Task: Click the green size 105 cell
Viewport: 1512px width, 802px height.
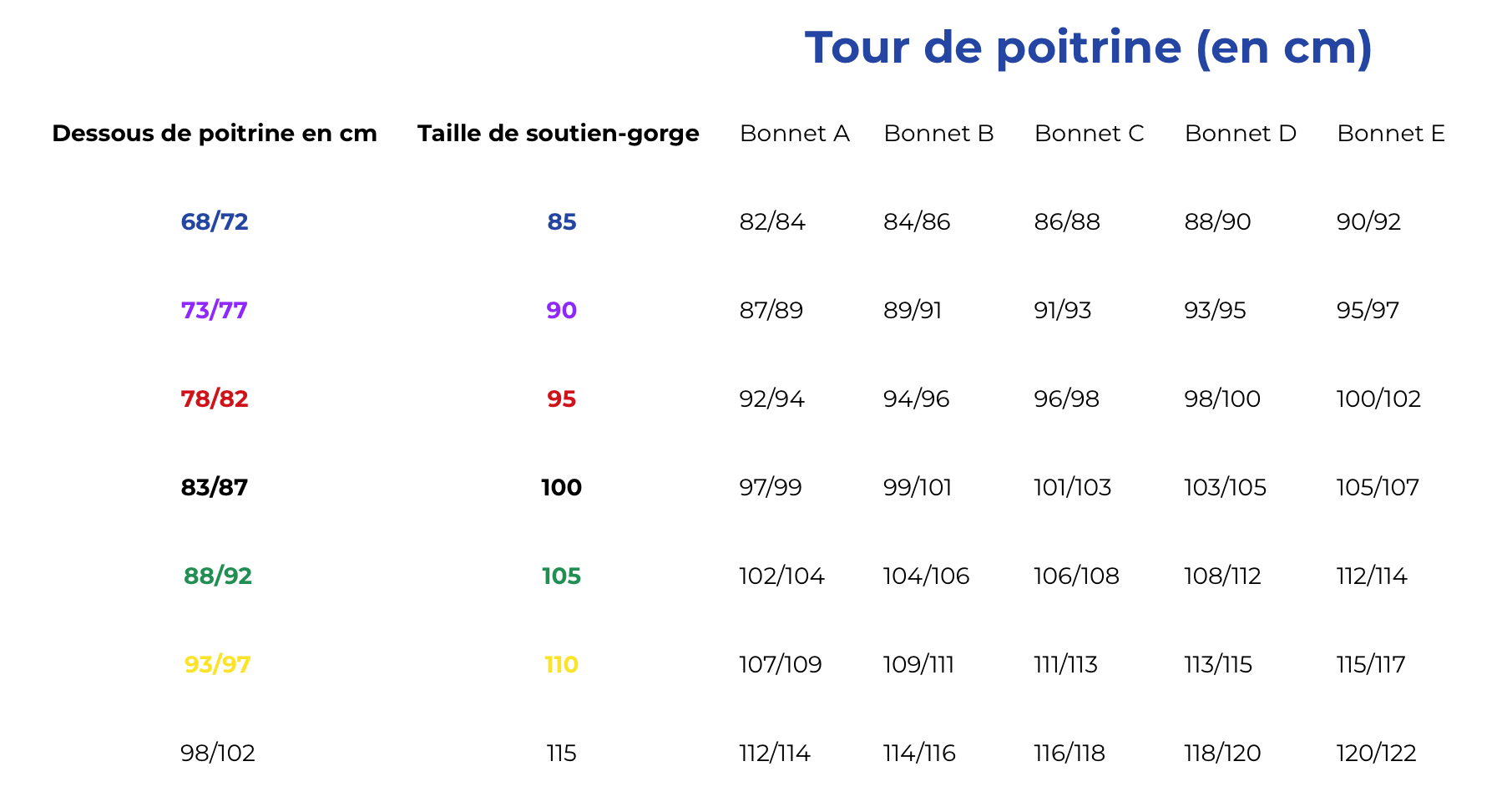Action: pyautogui.click(x=561, y=576)
